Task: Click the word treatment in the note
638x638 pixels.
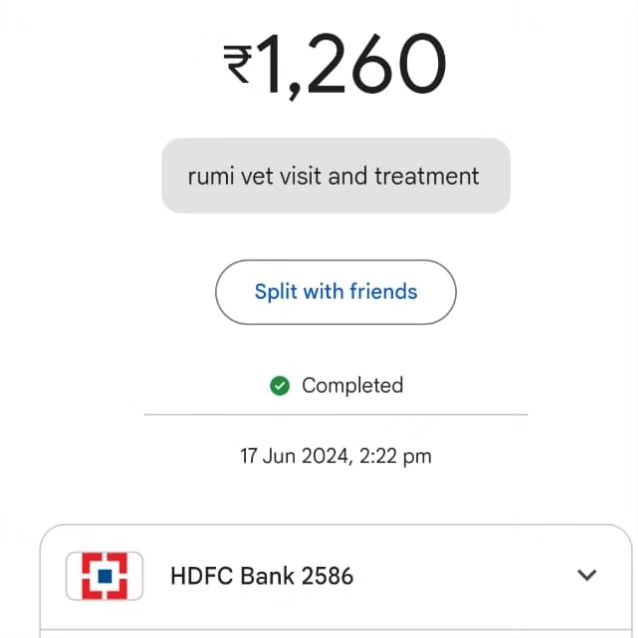Action: 427,176
